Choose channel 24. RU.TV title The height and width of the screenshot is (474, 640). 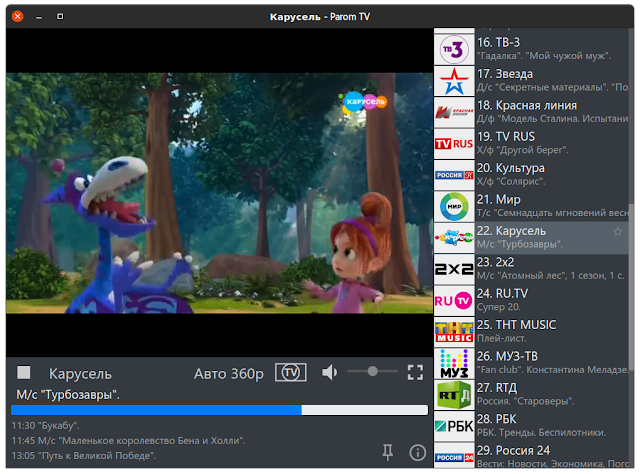[502, 293]
